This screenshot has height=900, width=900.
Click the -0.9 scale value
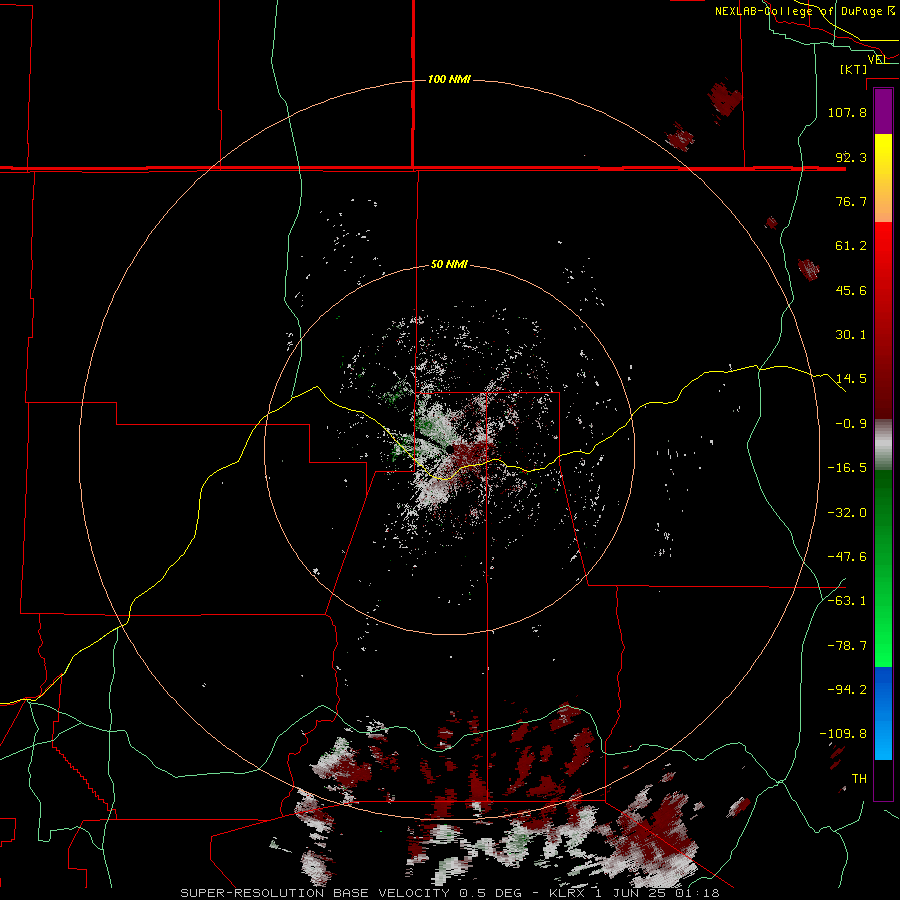point(851,424)
